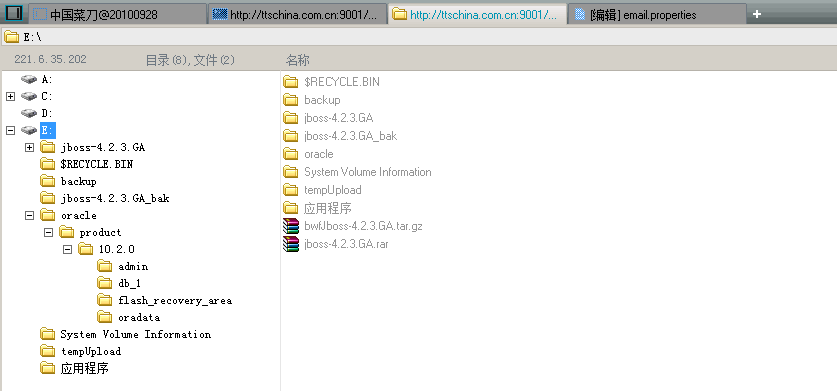837x391 pixels.
Task: Select $RECYCLE.BIN name in file list
Action: point(342,82)
